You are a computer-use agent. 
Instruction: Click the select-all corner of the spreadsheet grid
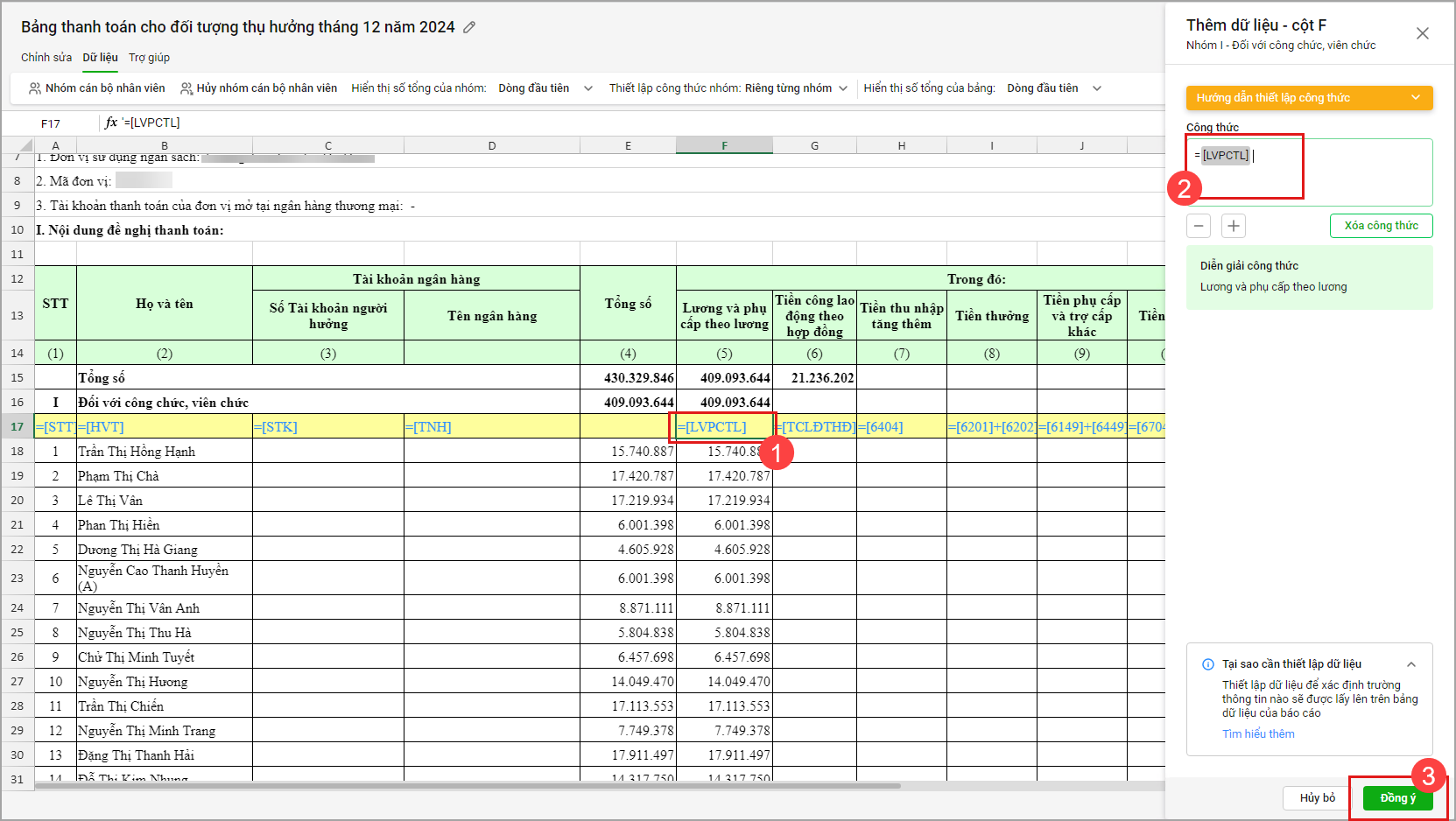(18, 145)
